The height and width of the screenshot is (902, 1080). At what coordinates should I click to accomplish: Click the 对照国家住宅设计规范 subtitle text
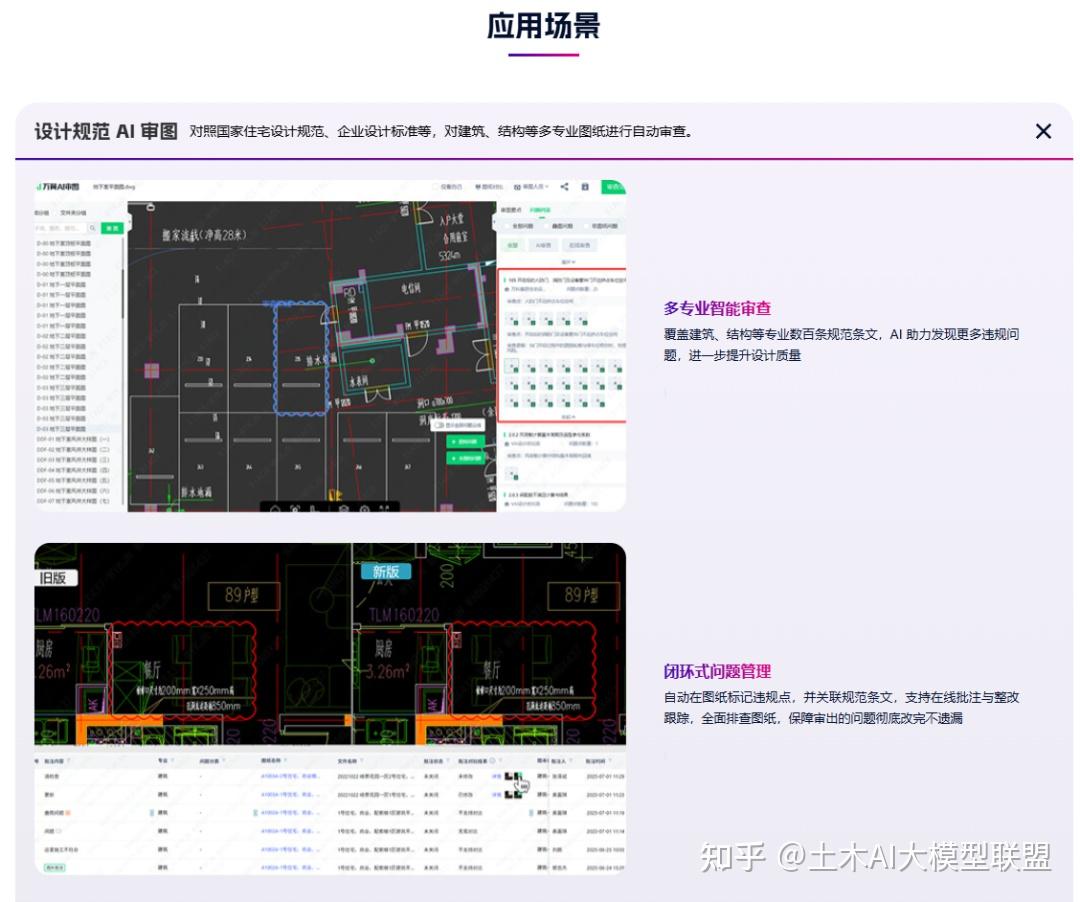[441, 132]
